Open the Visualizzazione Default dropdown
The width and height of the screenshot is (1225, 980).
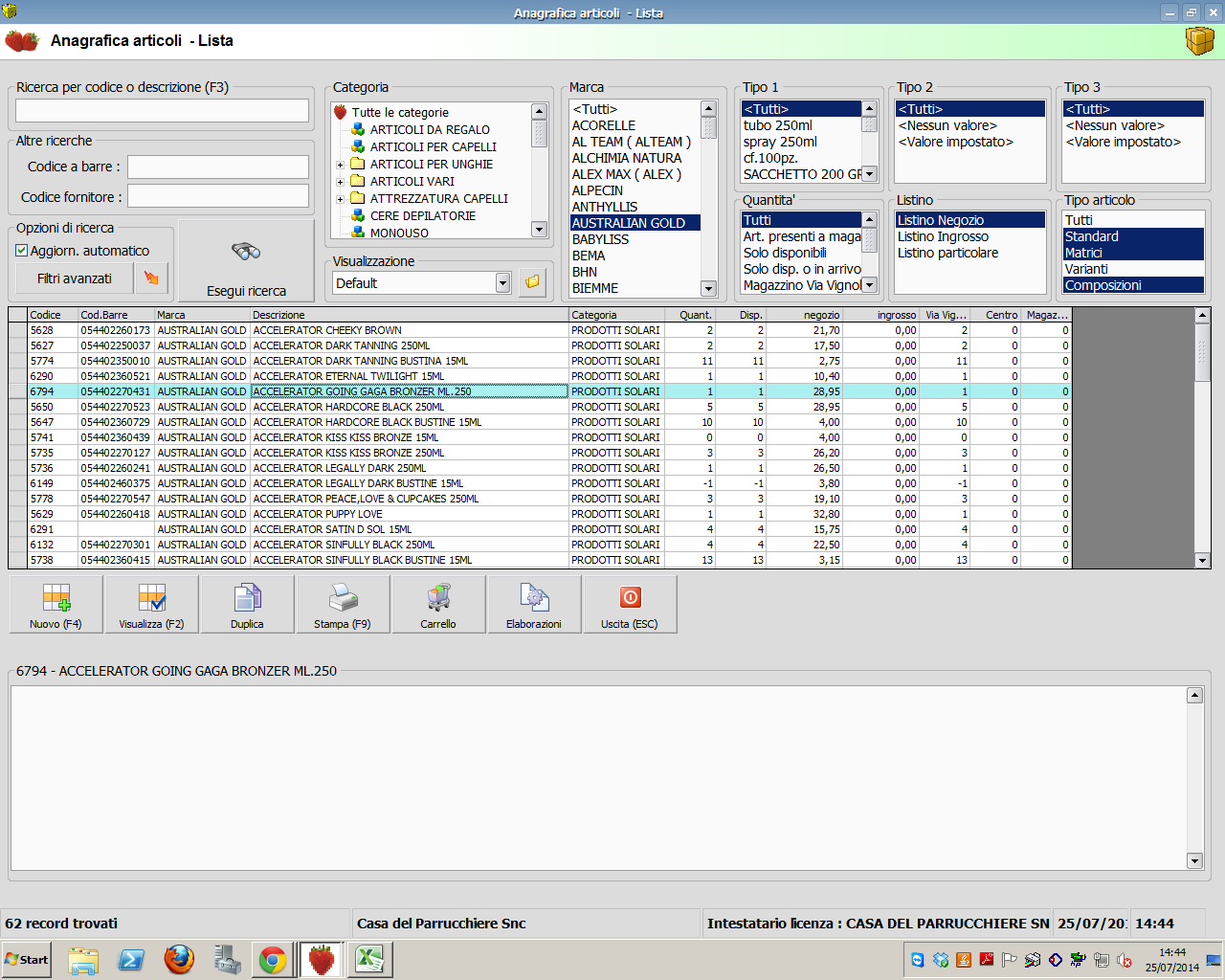coord(503,282)
